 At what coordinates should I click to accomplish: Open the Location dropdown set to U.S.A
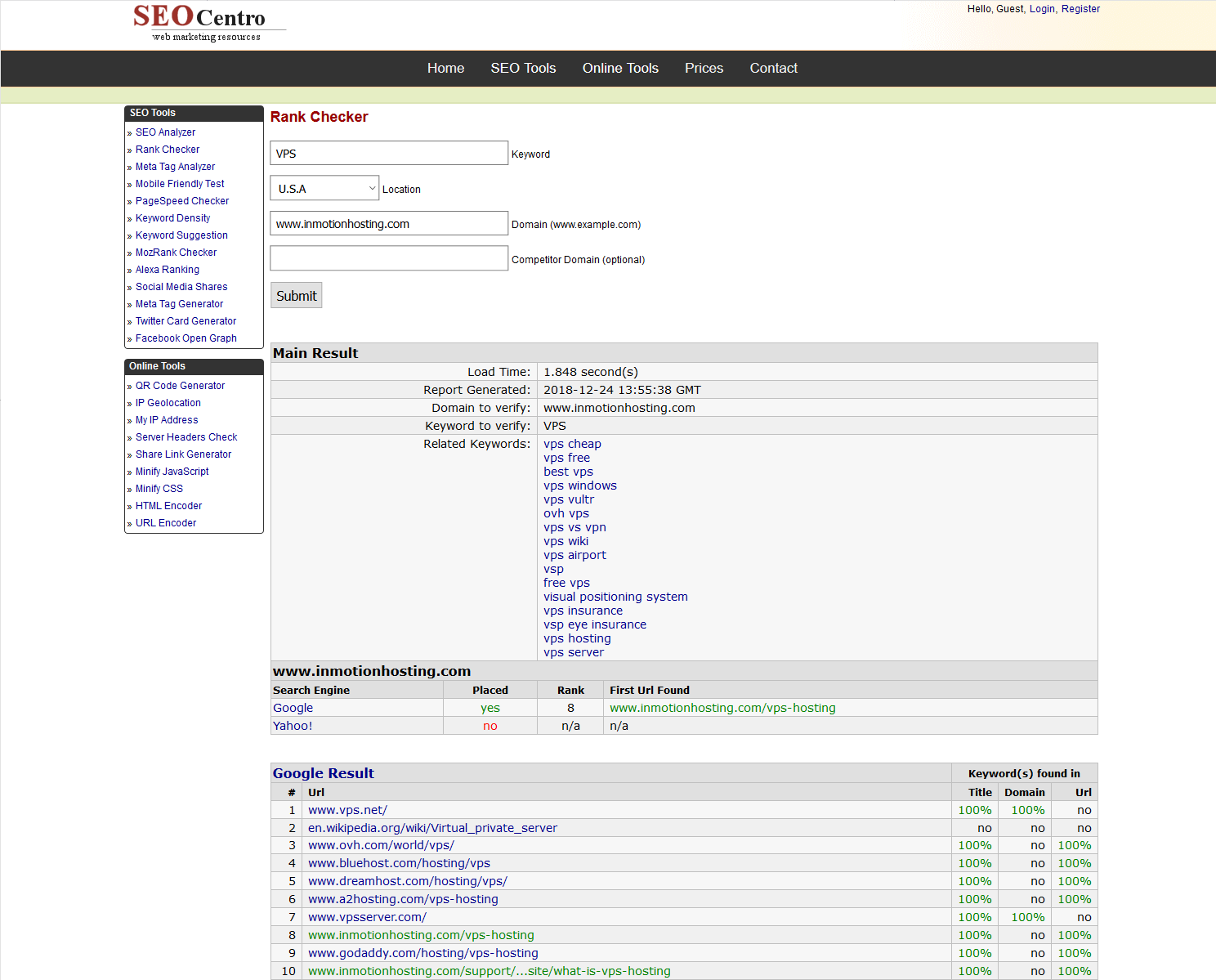[324, 188]
